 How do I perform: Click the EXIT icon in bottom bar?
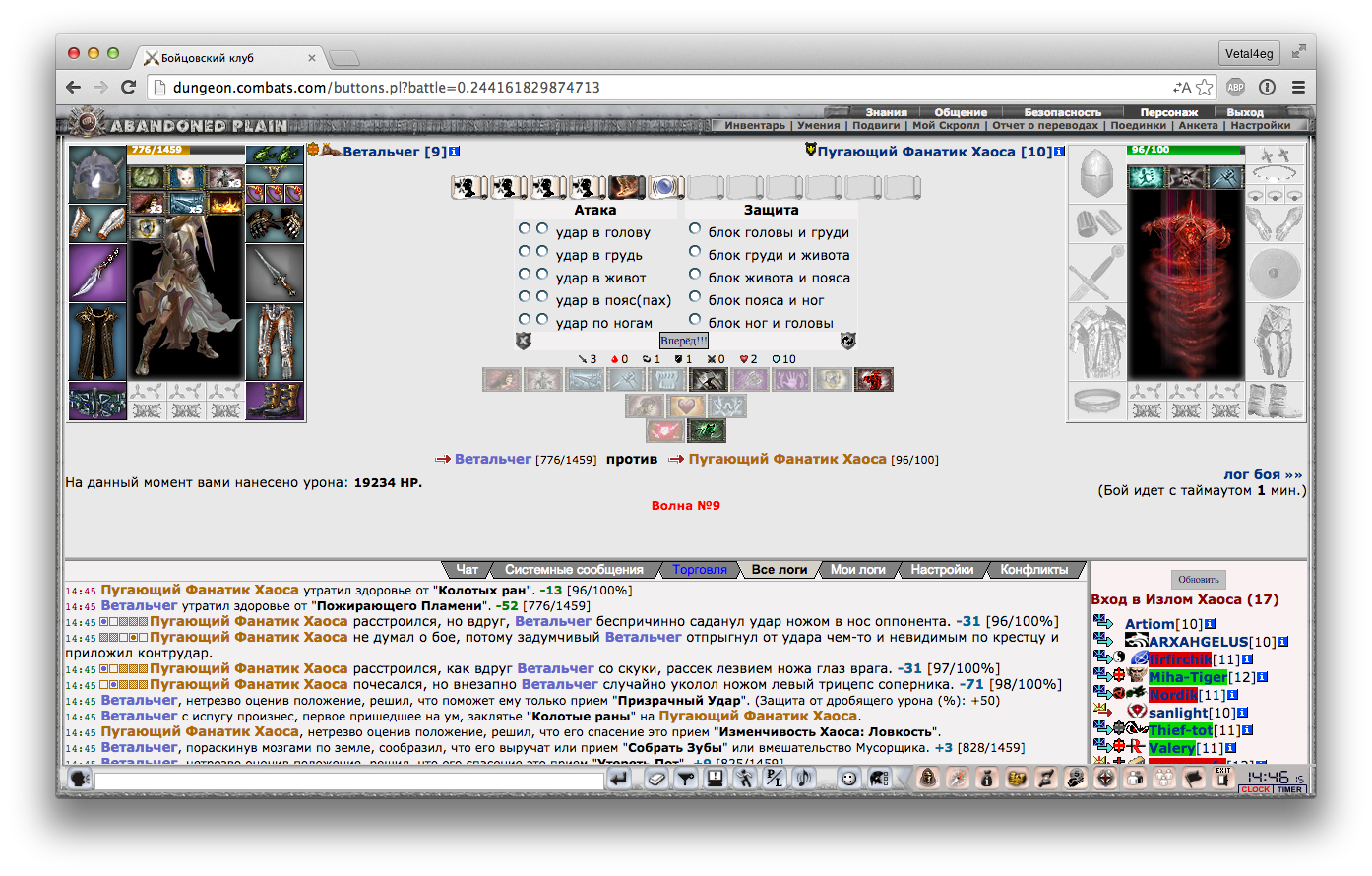click(1222, 778)
